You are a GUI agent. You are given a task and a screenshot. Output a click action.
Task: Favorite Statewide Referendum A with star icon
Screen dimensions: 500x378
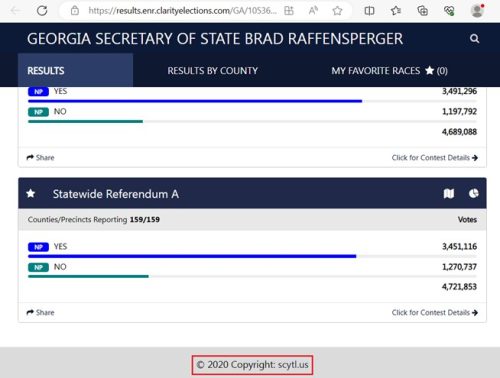pos(31,193)
